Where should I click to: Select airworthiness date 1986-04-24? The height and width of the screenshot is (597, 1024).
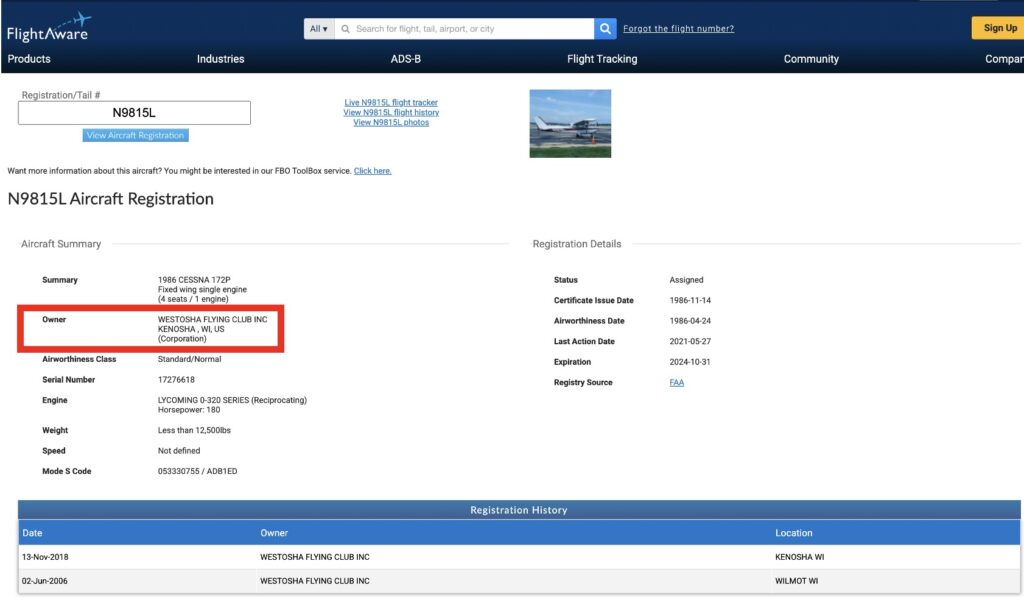click(690, 321)
